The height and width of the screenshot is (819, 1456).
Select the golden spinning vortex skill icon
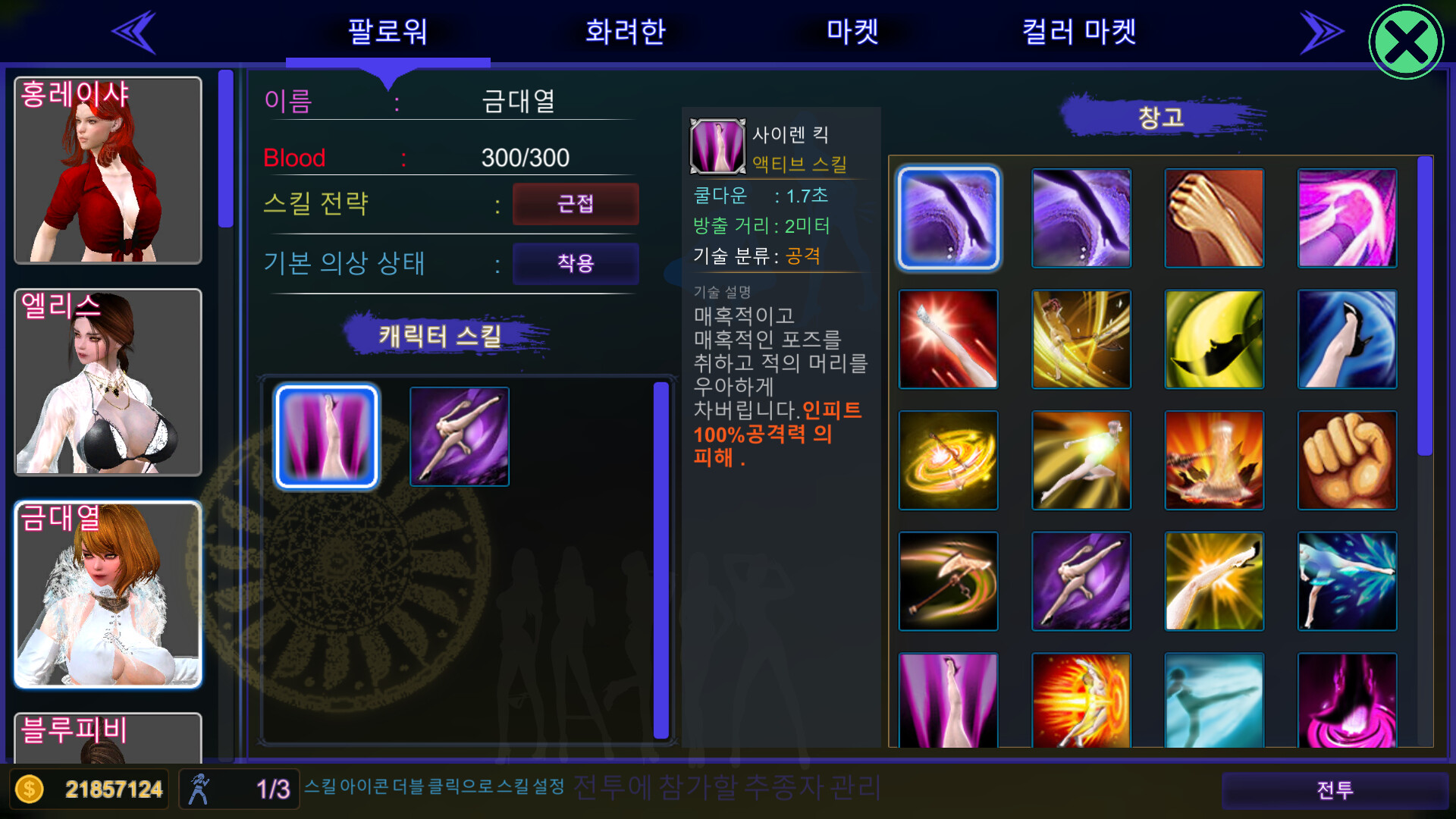click(x=949, y=460)
